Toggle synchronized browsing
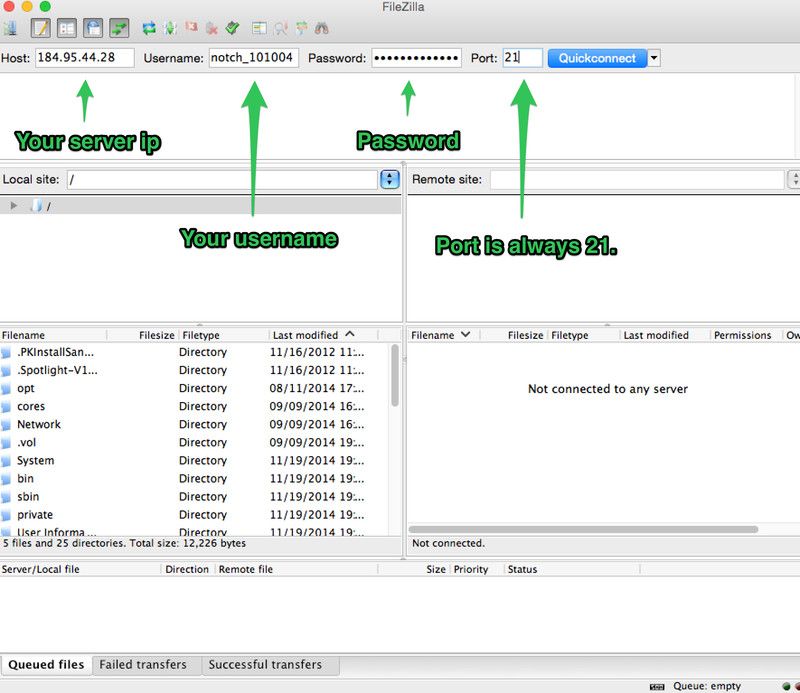Screen dimensions: 800x693 pos(301,28)
